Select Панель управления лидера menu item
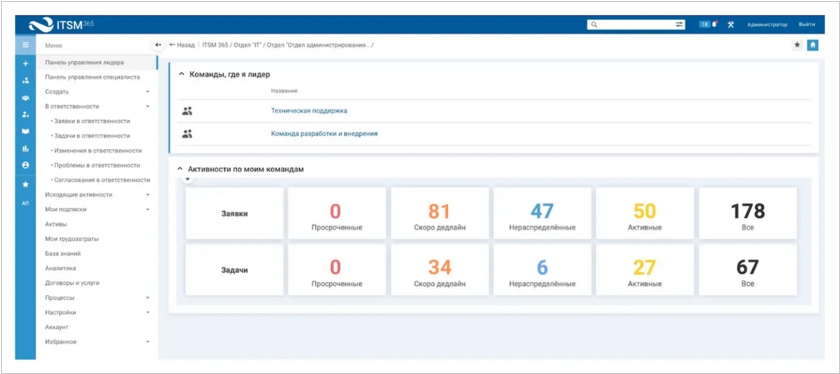 [x=96, y=62]
